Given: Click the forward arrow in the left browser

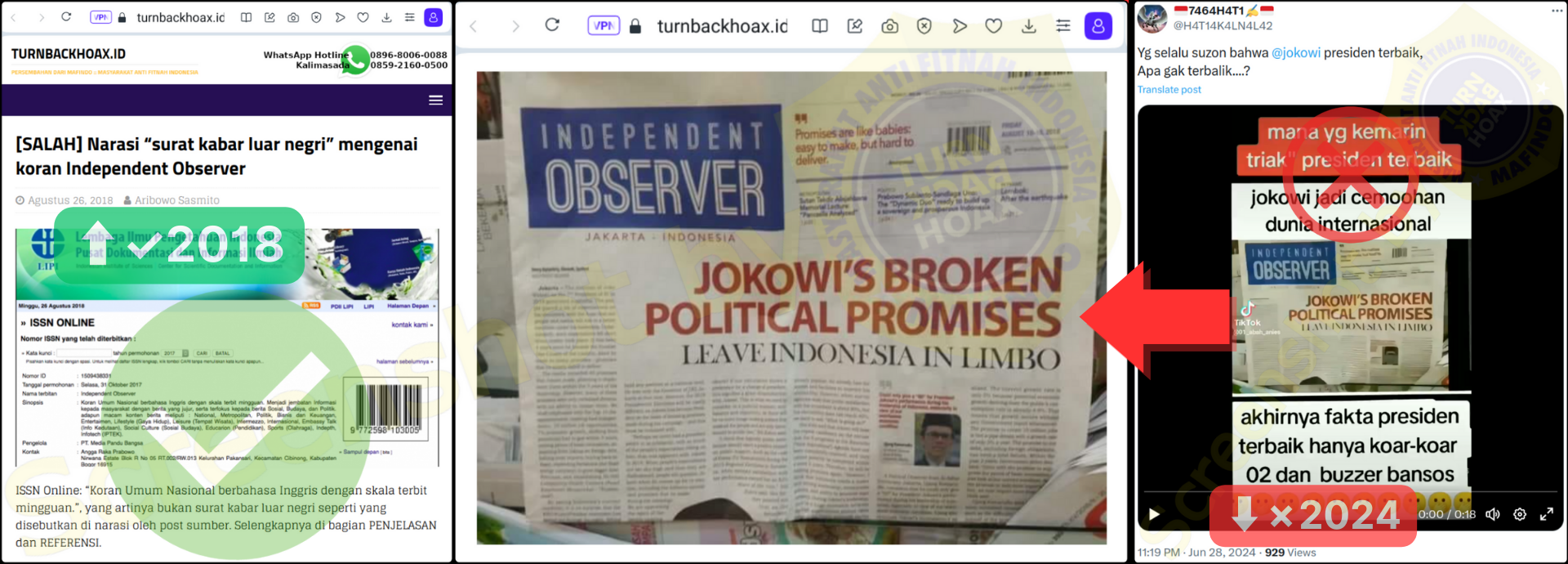Looking at the screenshot, I should tap(42, 17).
